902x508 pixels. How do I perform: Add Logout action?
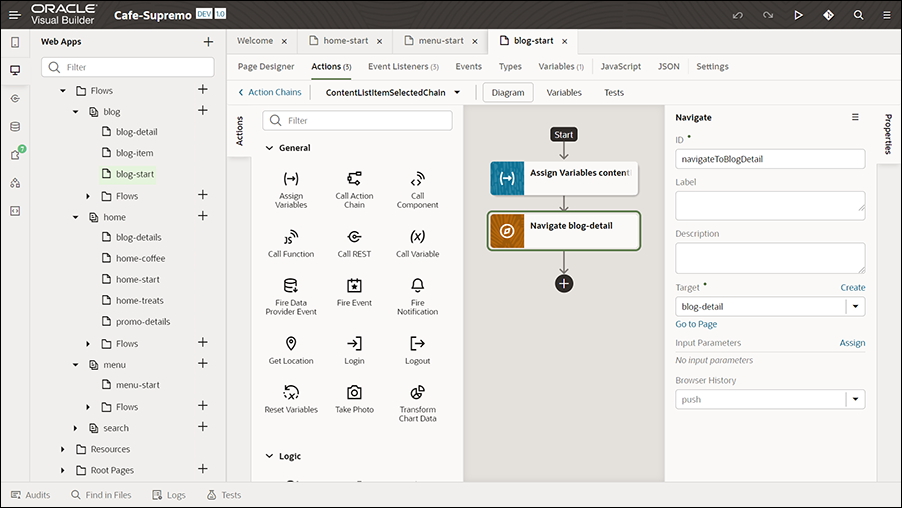tap(418, 350)
